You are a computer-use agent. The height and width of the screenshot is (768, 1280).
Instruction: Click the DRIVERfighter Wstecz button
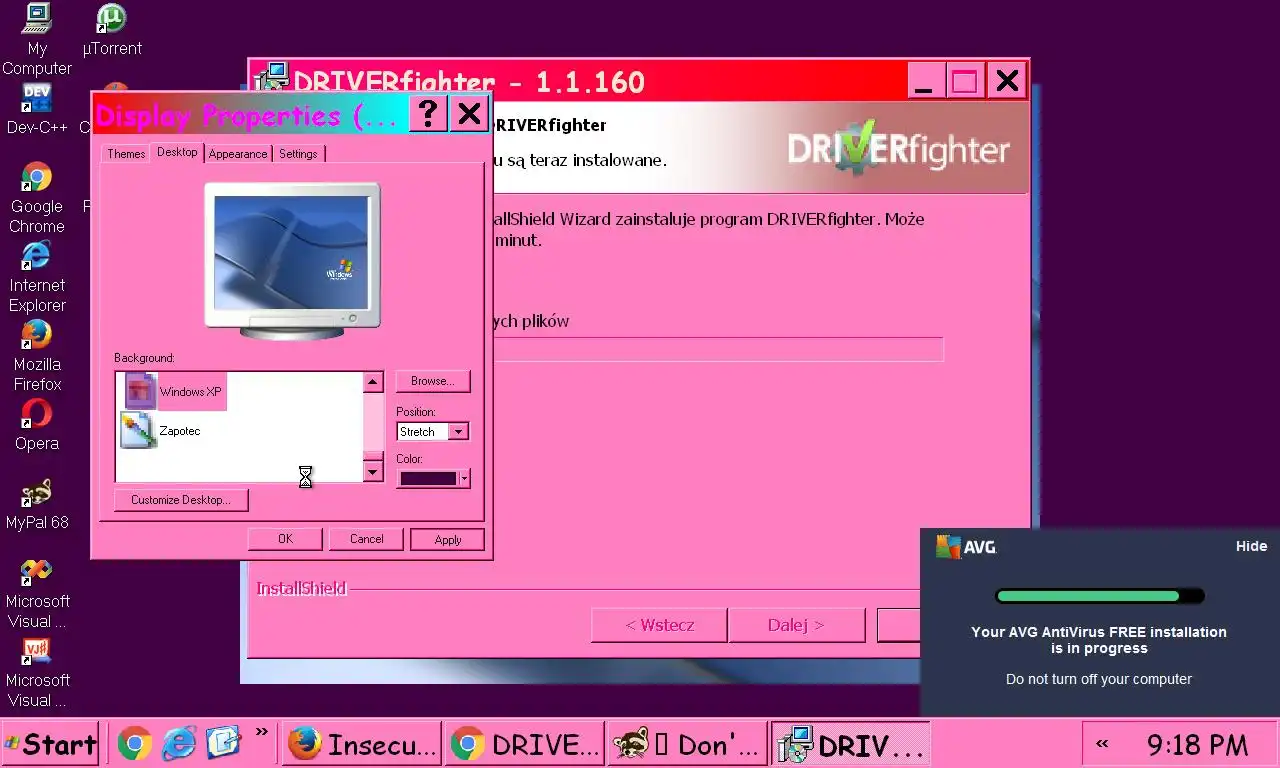[659, 625]
